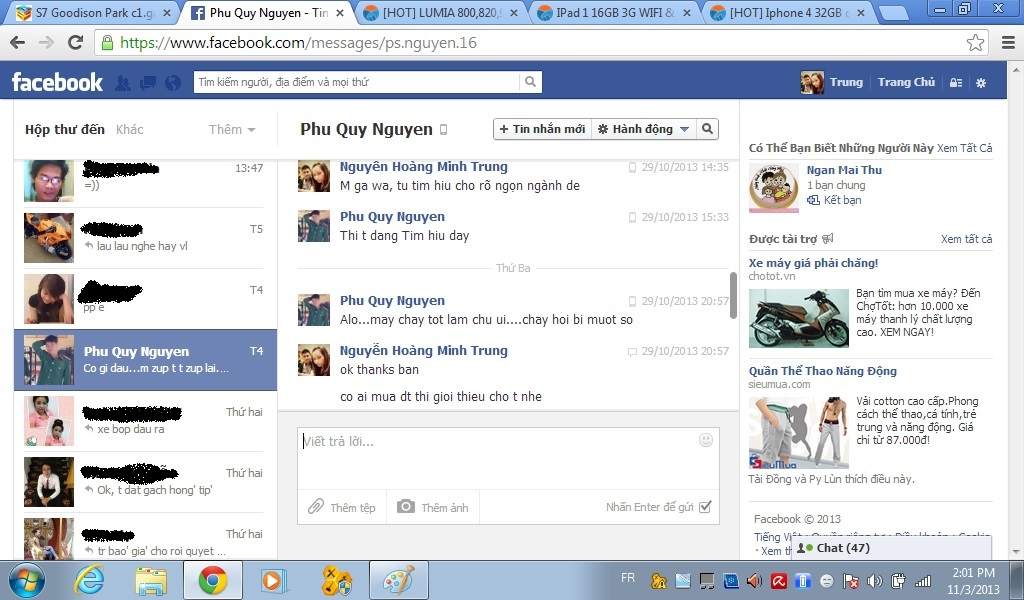Click the Tin nhắn mới button
The width and height of the screenshot is (1024, 600).
click(x=541, y=129)
